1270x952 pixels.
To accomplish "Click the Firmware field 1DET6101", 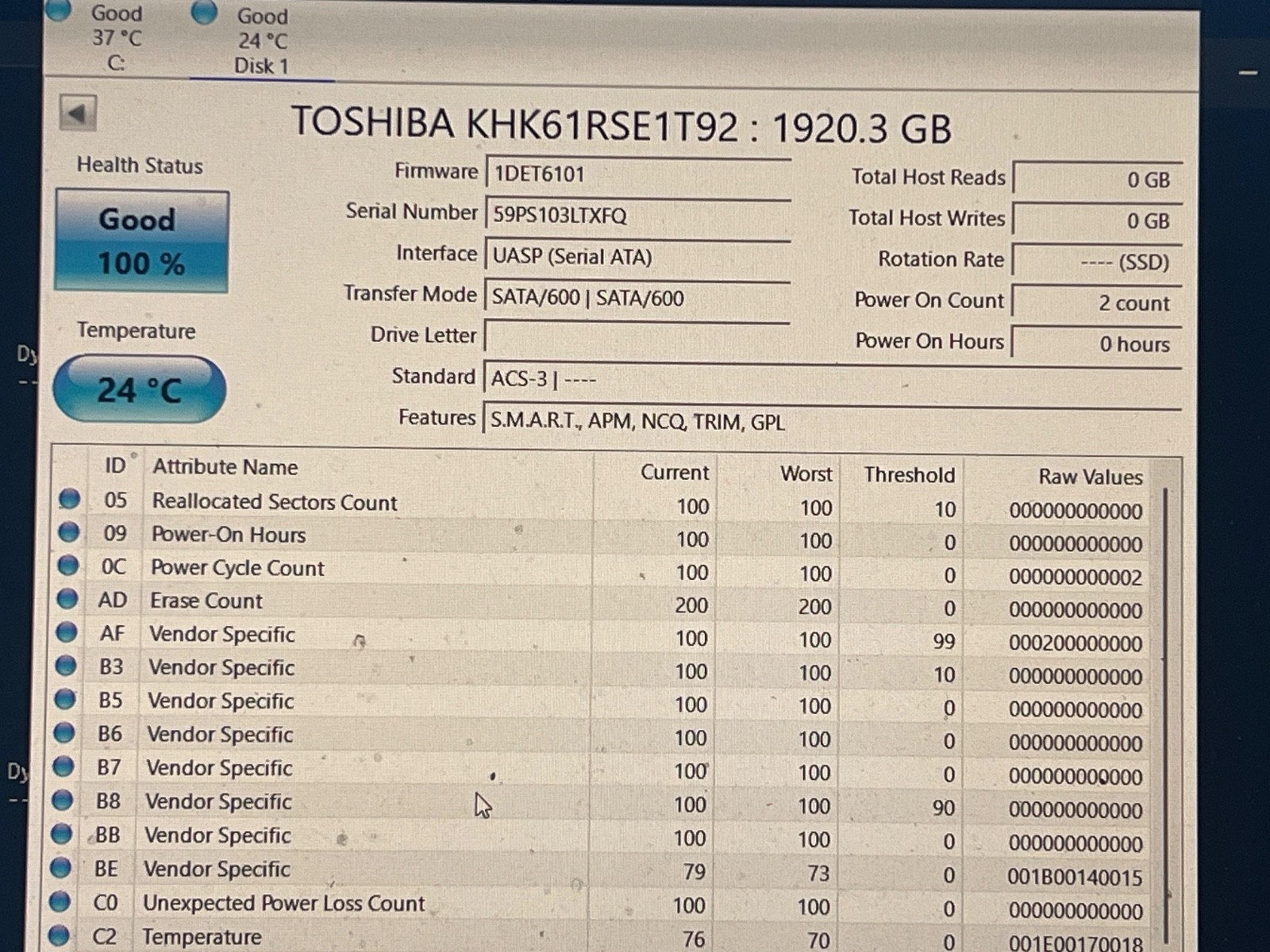I will [638, 174].
